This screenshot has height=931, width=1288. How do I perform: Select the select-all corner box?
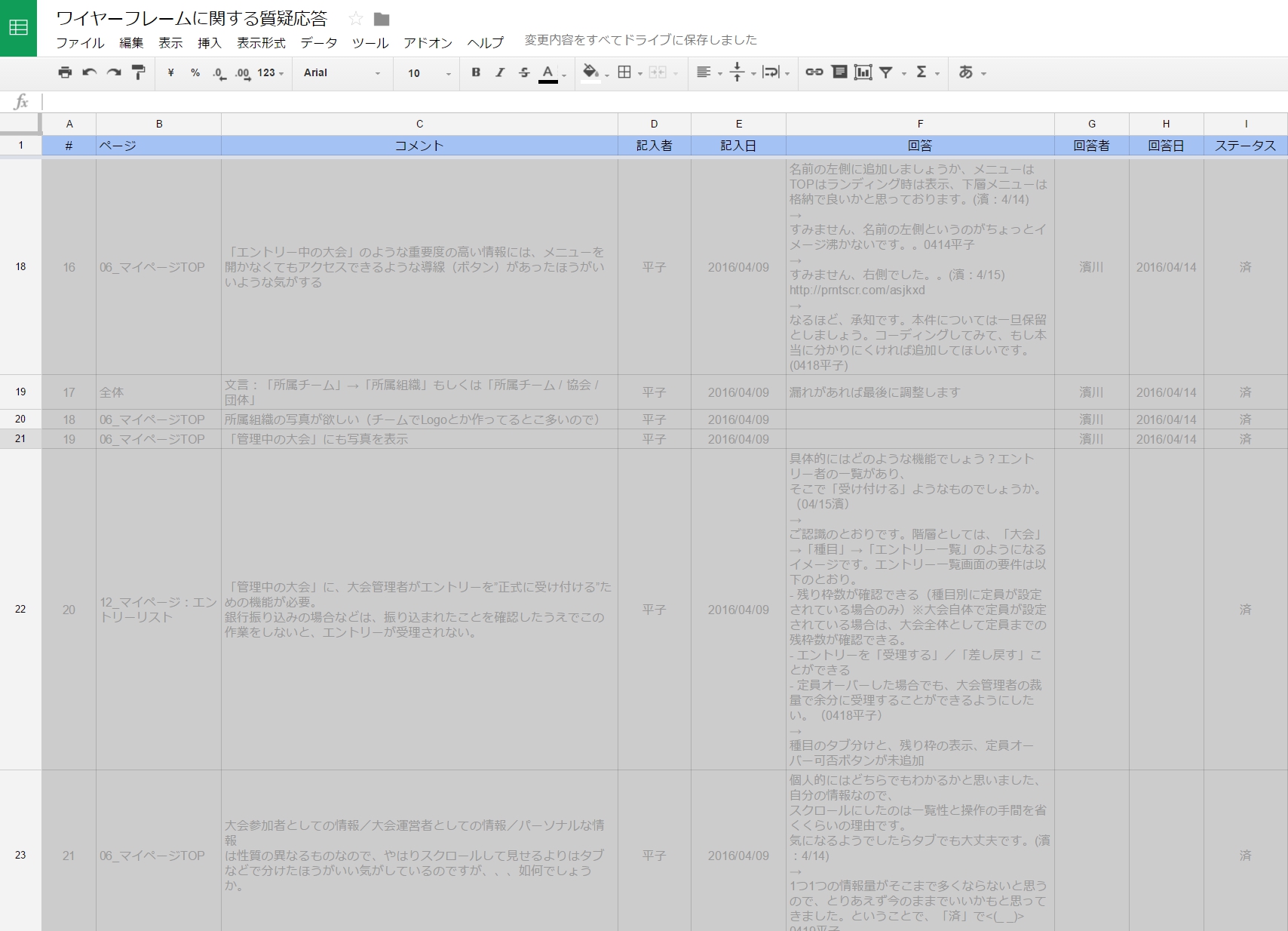[x=20, y=124]
